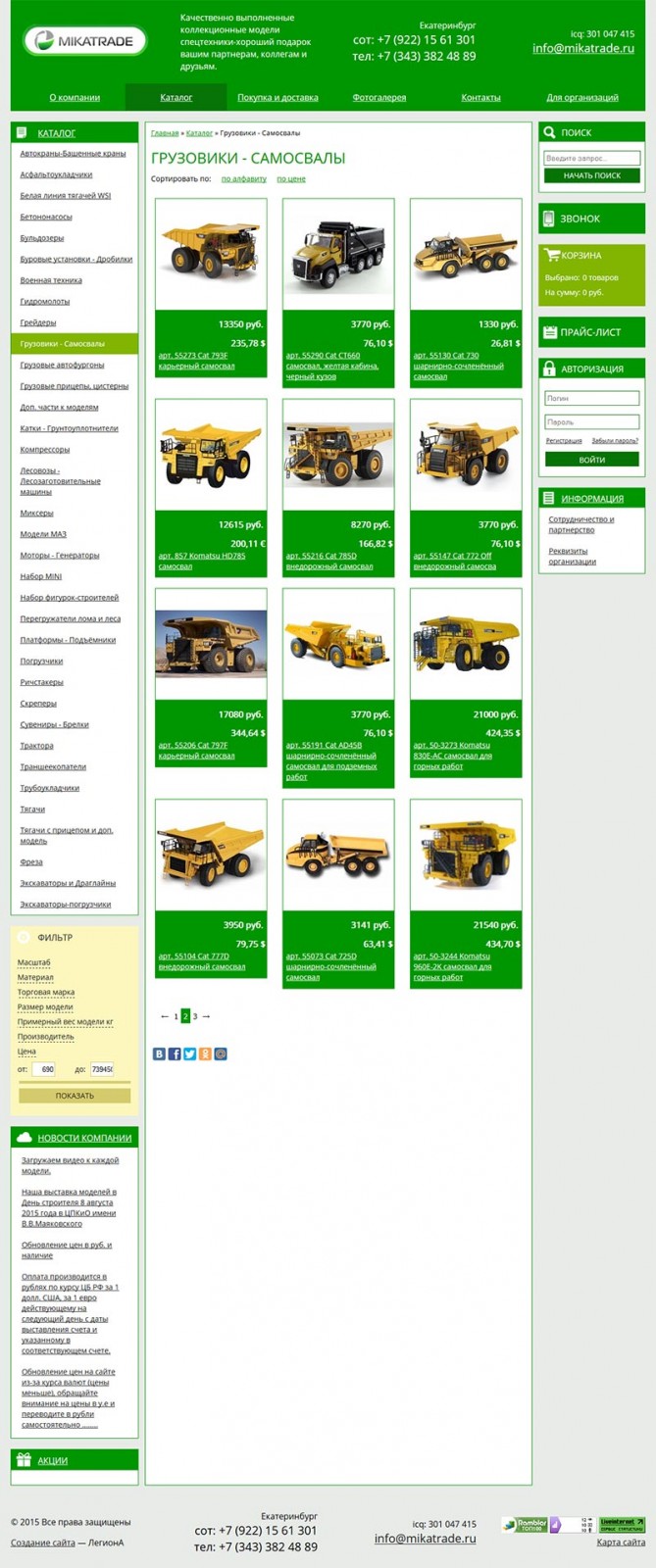Go to page 3
The image size is (656, 1568).
coord(195,1016)
